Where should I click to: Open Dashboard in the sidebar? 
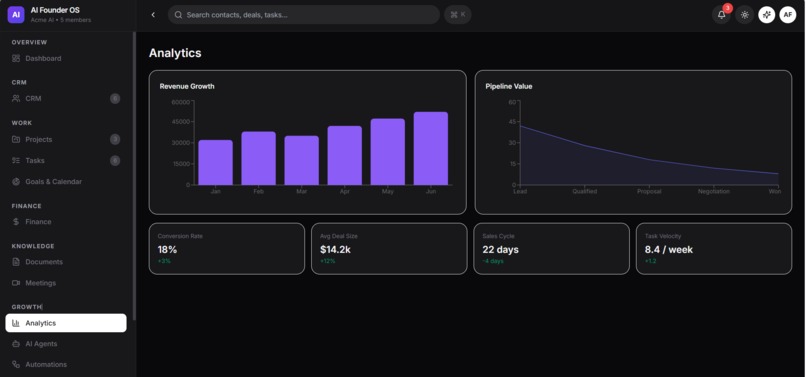(66, 59)
